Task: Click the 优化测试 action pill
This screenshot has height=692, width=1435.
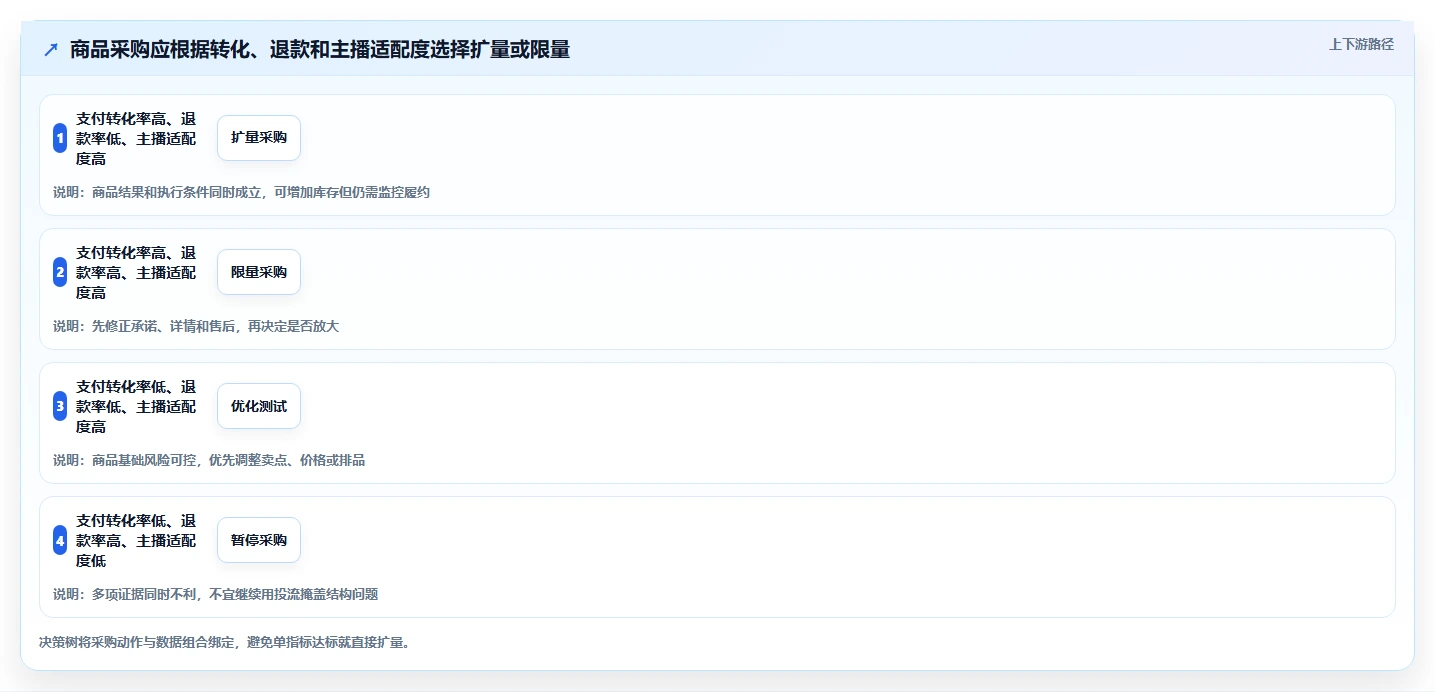Action: [x=259, y=406]
